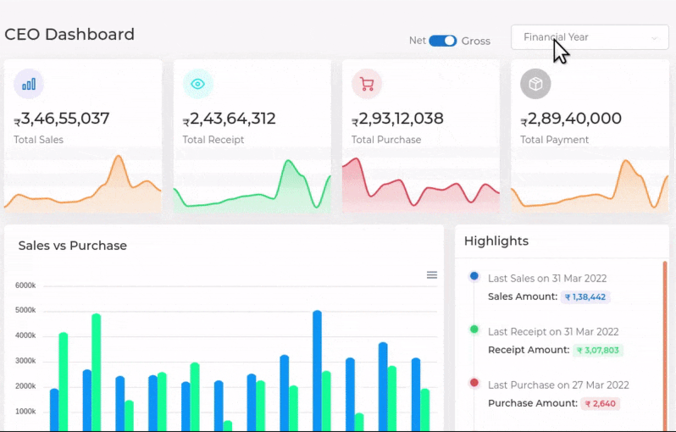The width and height of the screenshot is (676, 432).
Task: Toggle the Net/Gross switch
Action: coord(443,41)
